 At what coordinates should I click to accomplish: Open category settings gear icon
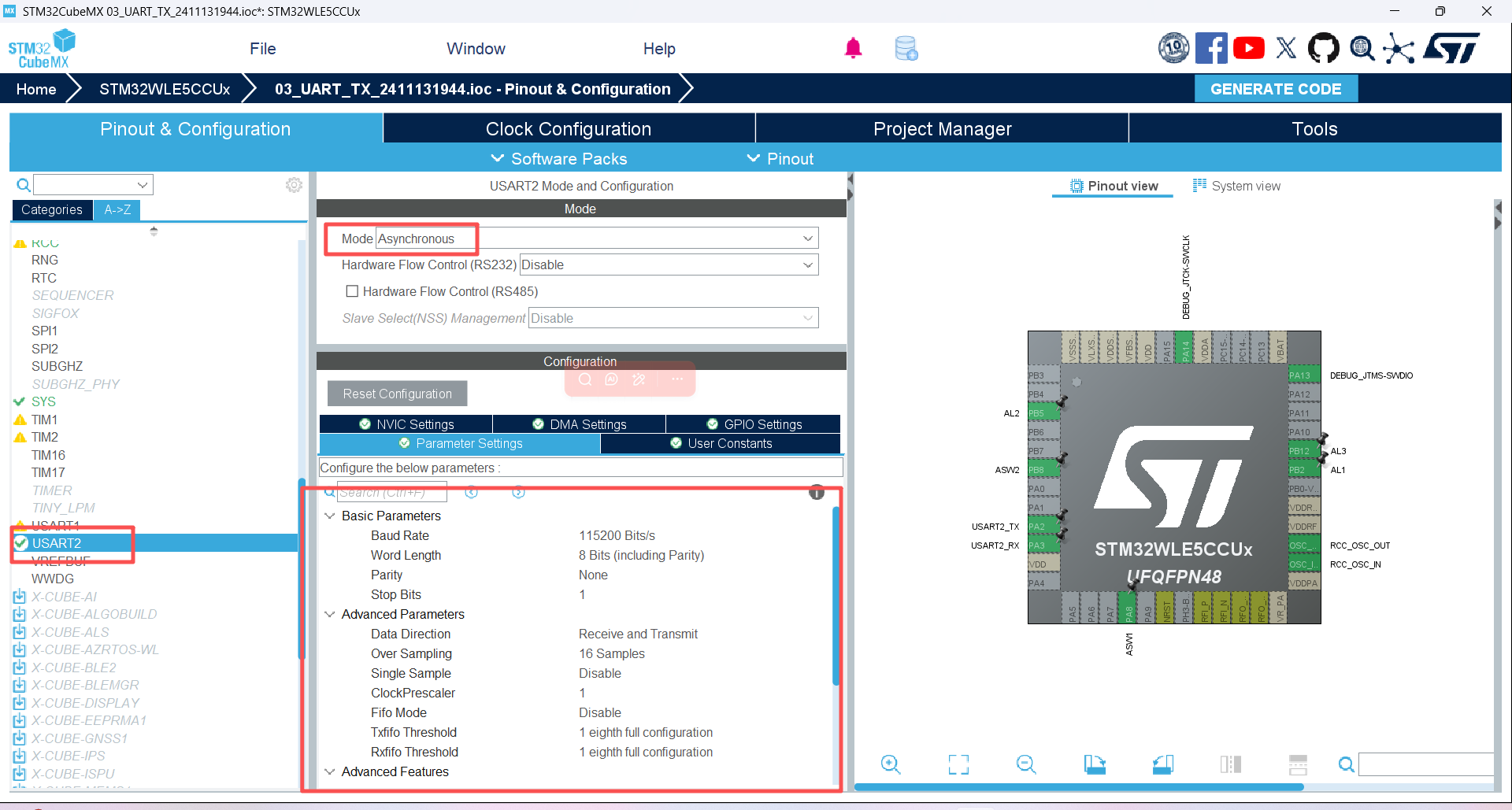tap(294, 185)
